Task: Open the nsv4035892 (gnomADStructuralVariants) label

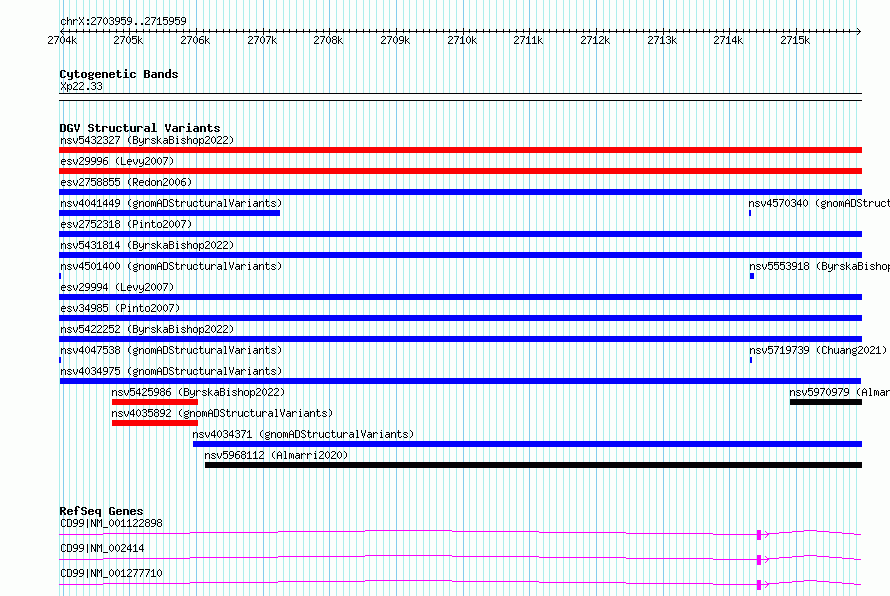Action: (x=222, y=413)
